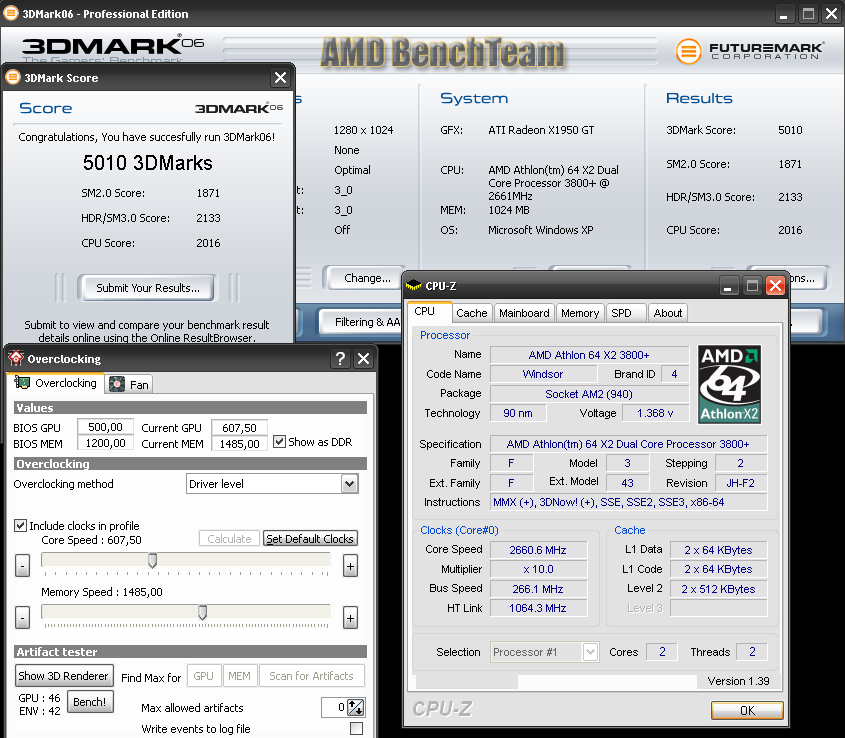Increase Core Speed with plus button
This screenshot has width=845, height=738.
coord(350,565)
